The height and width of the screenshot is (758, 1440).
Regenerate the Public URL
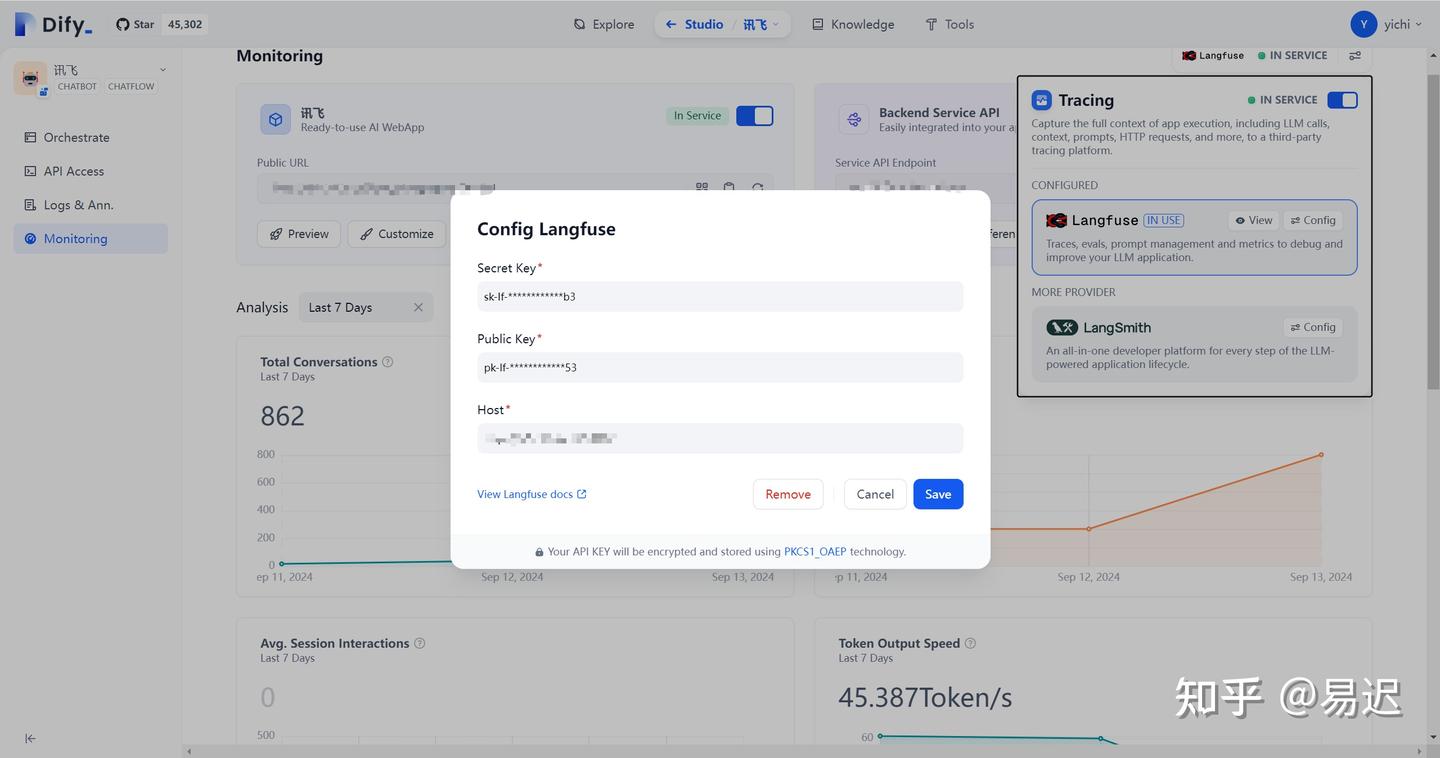pyautogui.click(x=757, y=188)
